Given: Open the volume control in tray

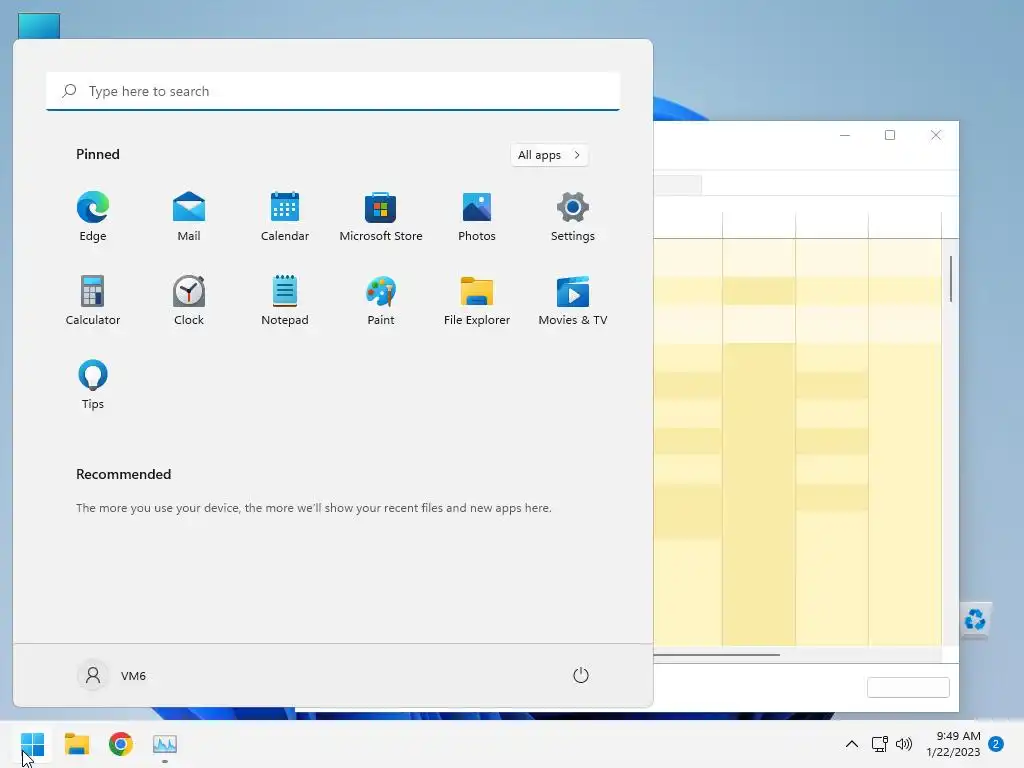Looking at the screenshot, I should click(904, 744).
